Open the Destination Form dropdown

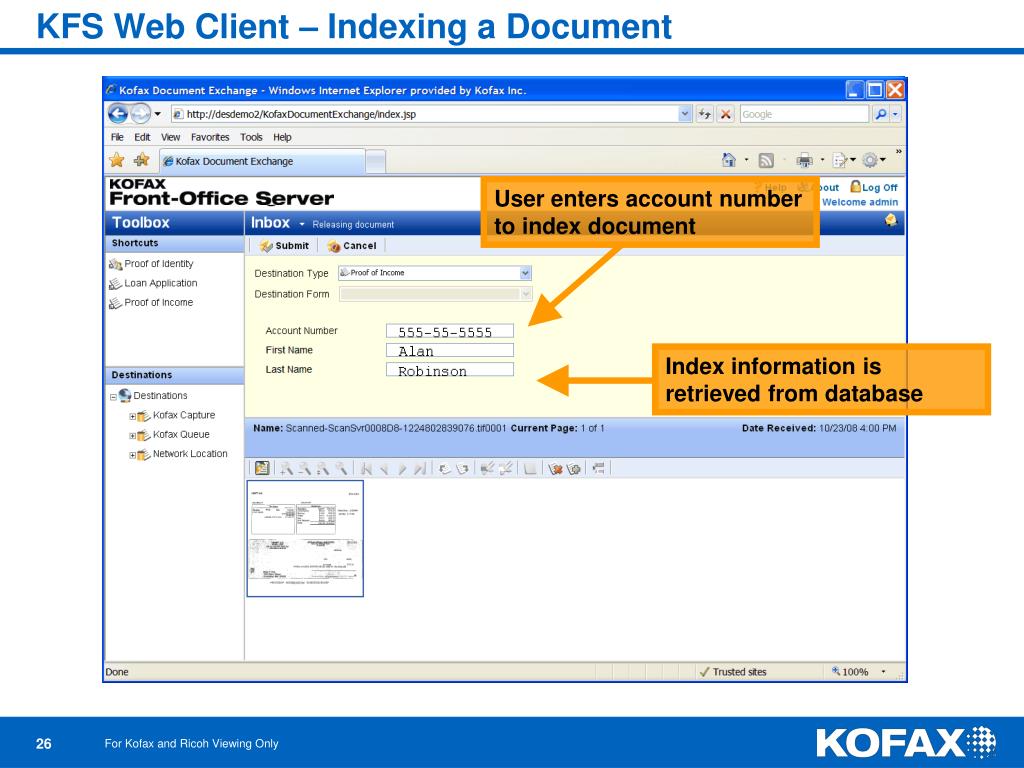pyautogui.click(x=526, y=294)
